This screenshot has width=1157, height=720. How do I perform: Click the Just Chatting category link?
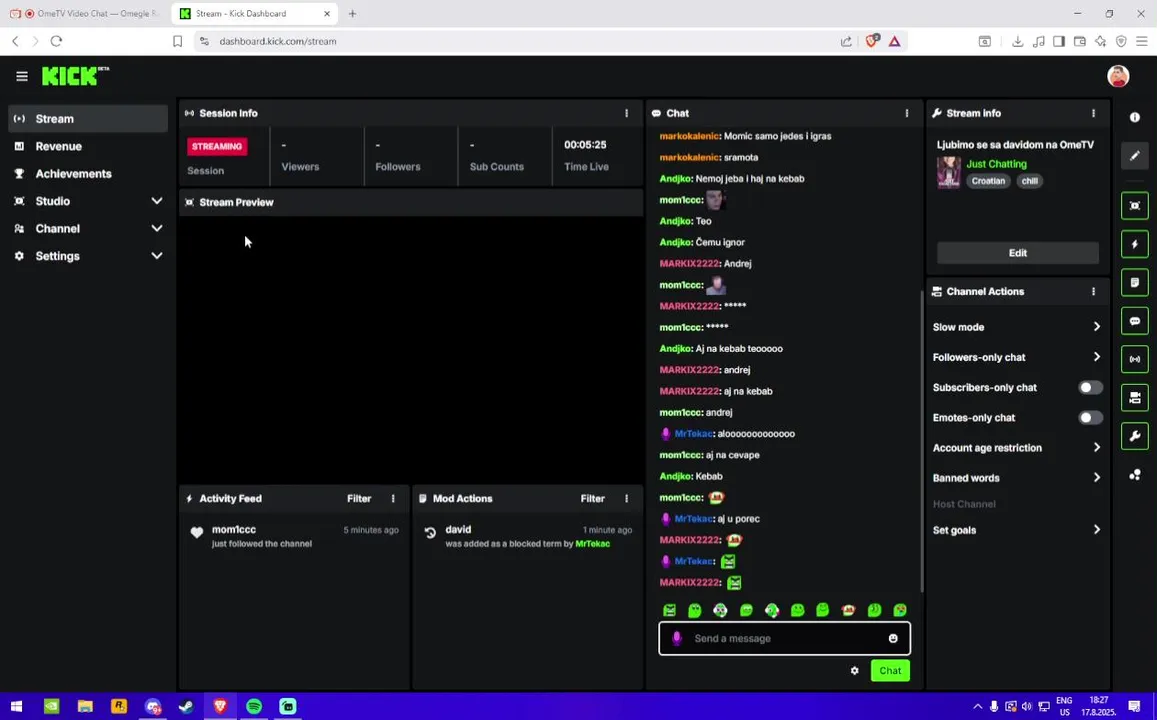pos(996,164)
